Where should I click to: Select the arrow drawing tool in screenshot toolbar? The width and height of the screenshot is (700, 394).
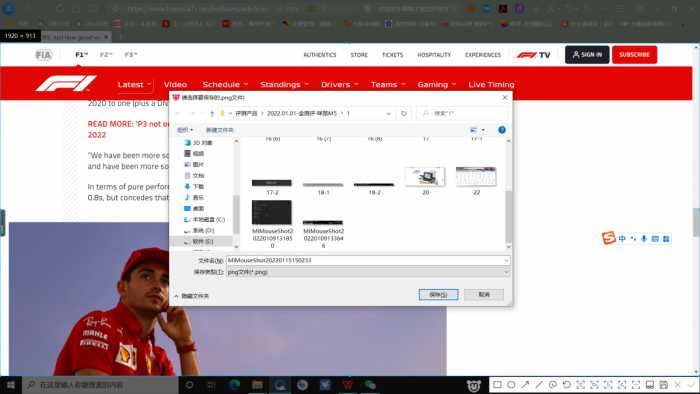(x=525, y=385)
